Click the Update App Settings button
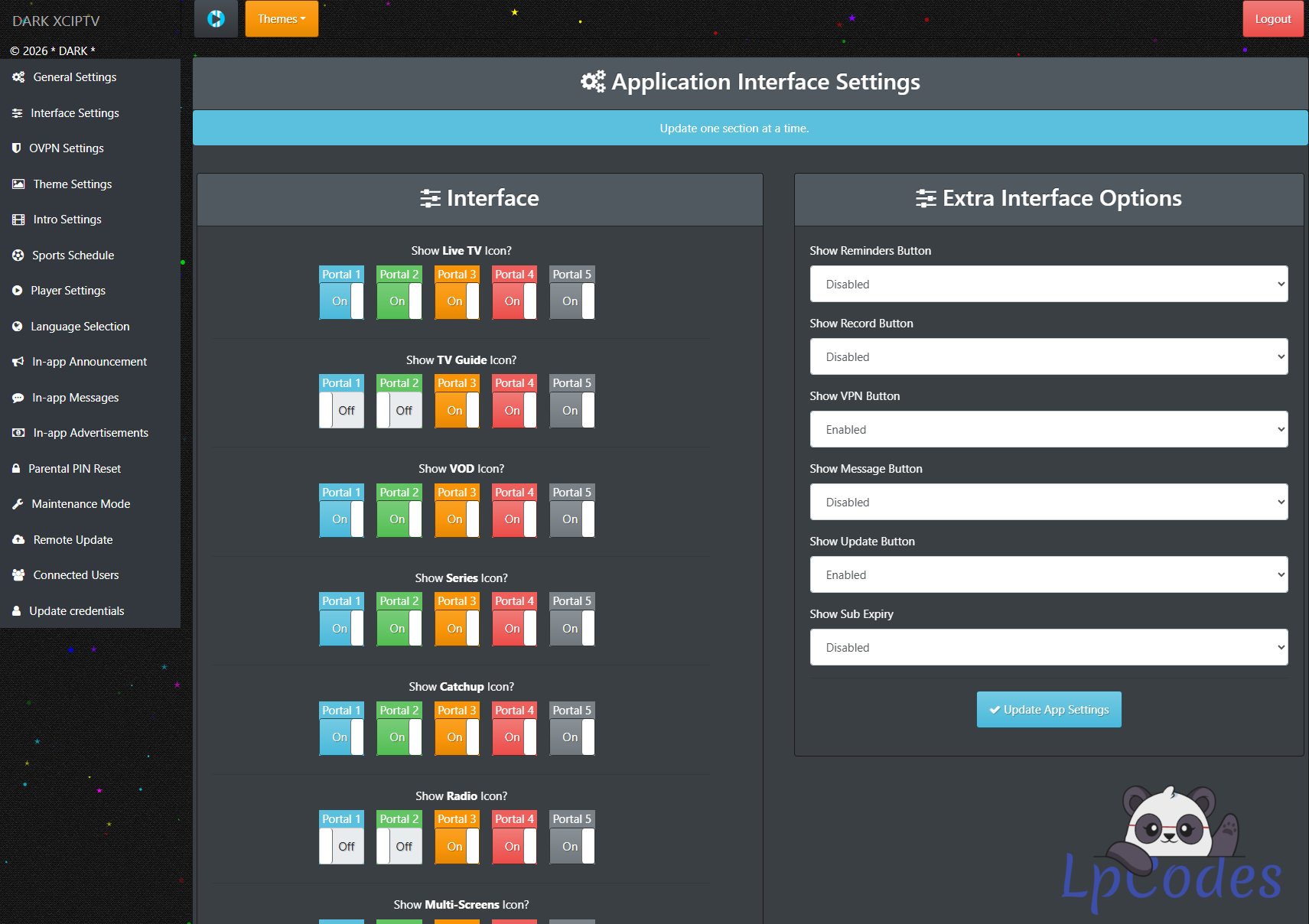 1048,710
